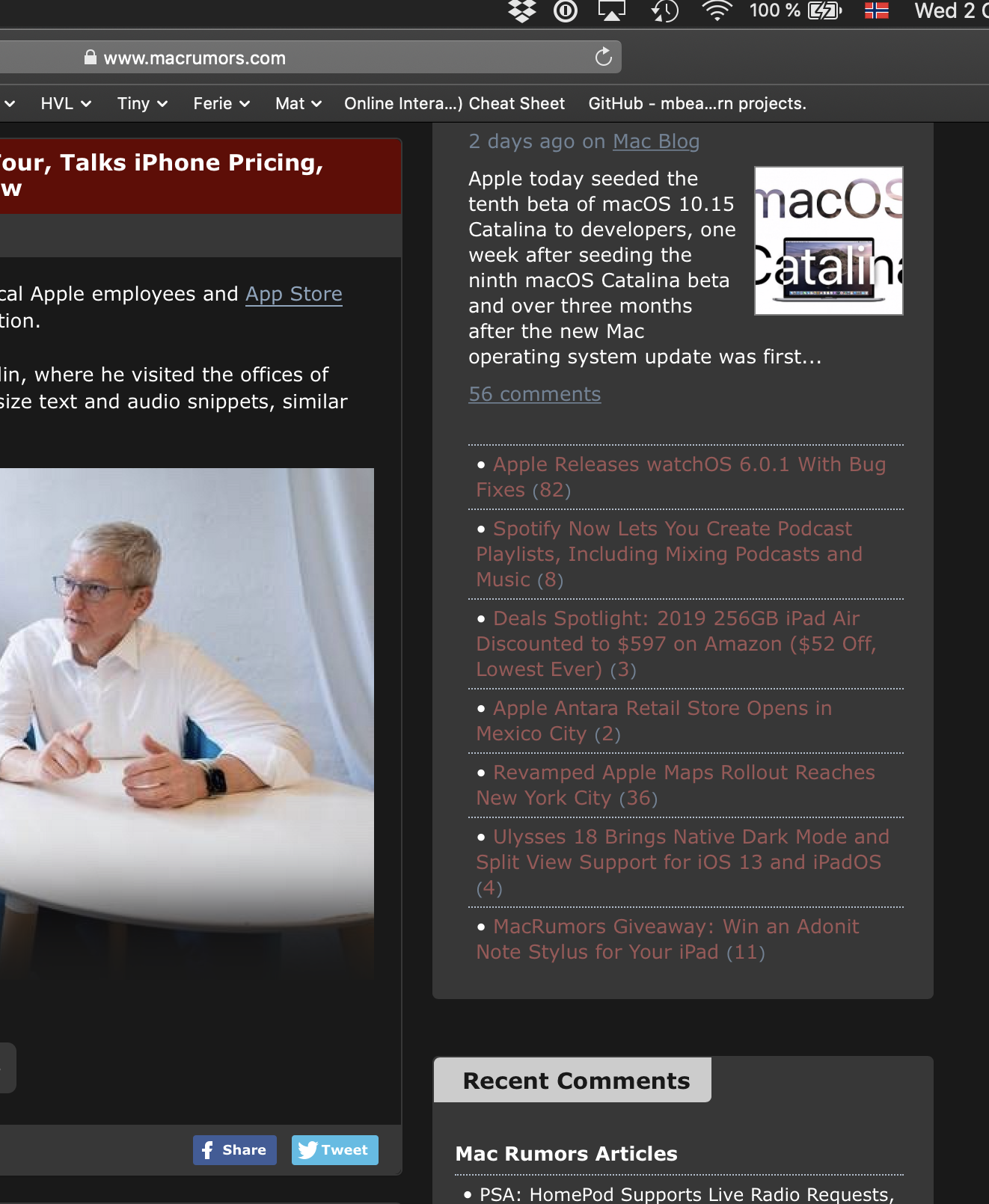Click the Wi-Fi status icon
989x1204 pixels.
(x=717, y=11)
